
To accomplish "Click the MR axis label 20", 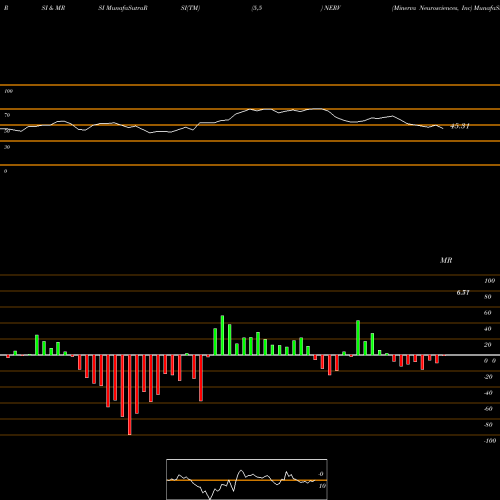I will tap(487, 345).
